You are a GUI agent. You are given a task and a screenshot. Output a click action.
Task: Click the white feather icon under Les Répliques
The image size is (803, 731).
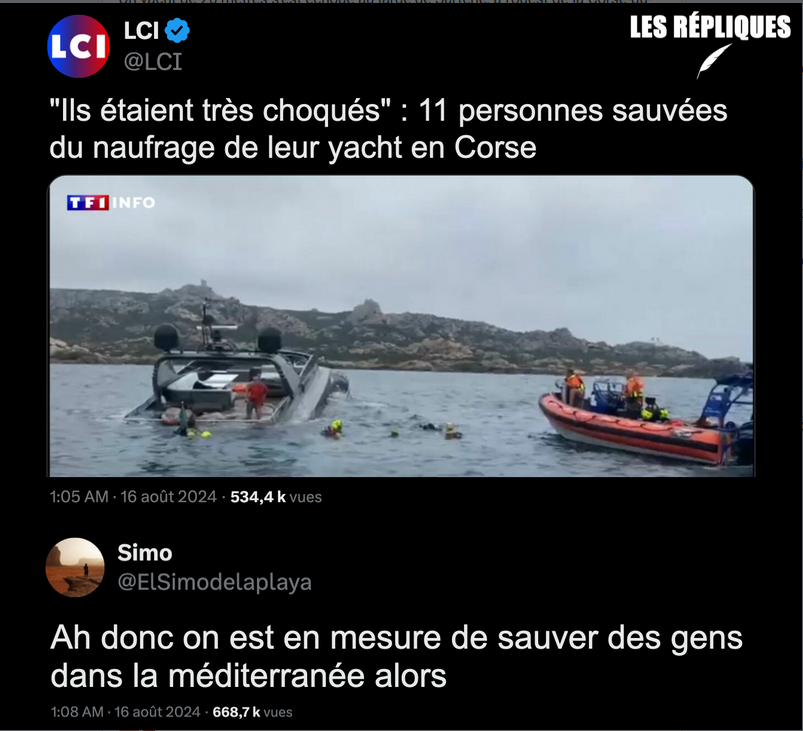tap(714, 60)
